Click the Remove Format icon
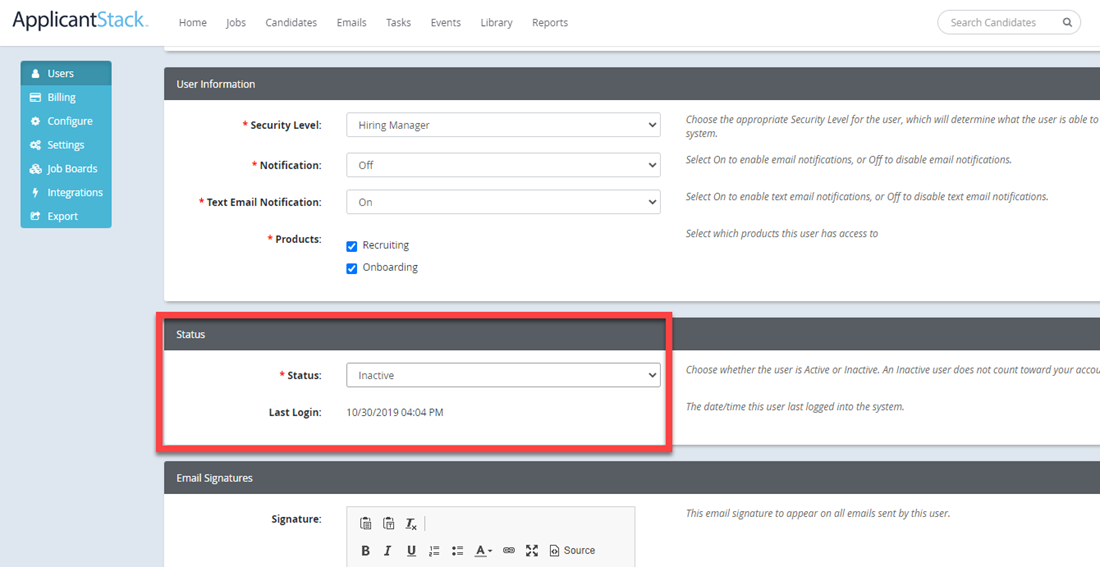Image resolution: width=1100 pixels, height=567 pixels. (x=411, y=523)
